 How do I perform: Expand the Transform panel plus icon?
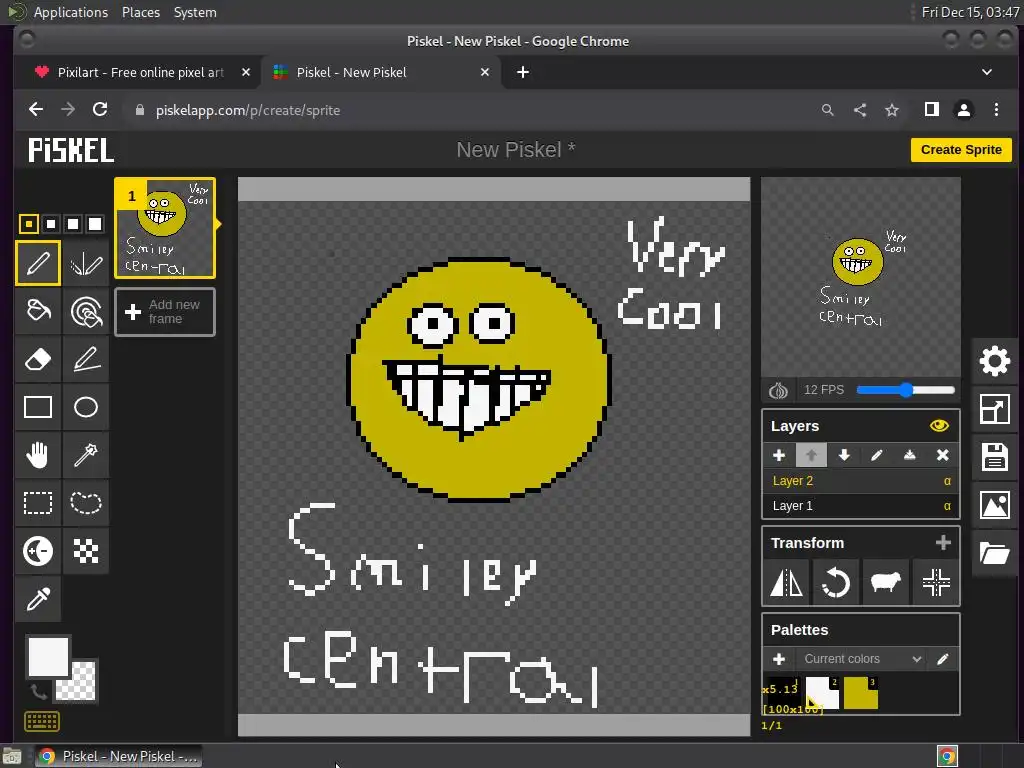pyautogui.click(x=942, y=543)
